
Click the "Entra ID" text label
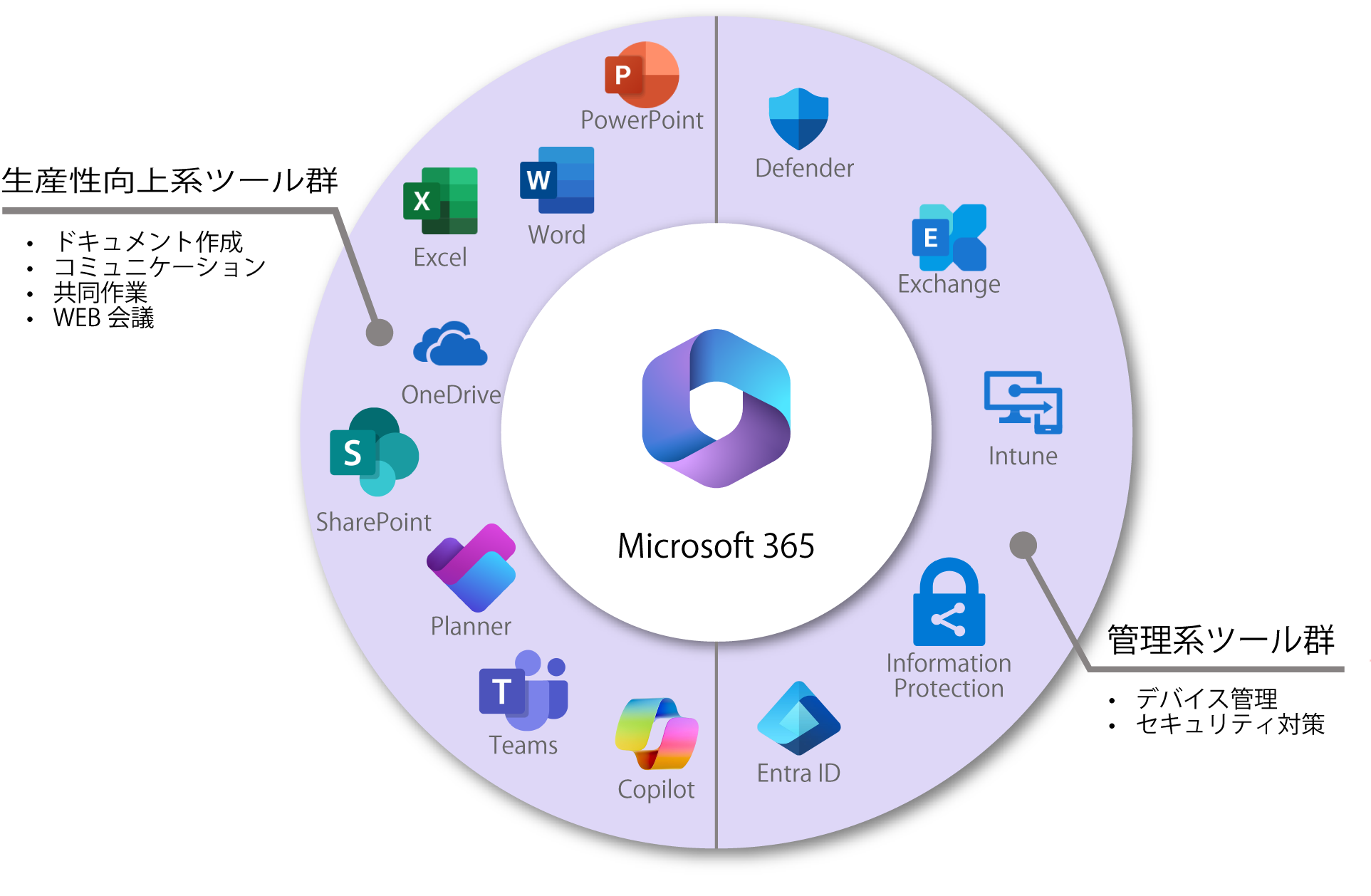[x=798, y=773]
